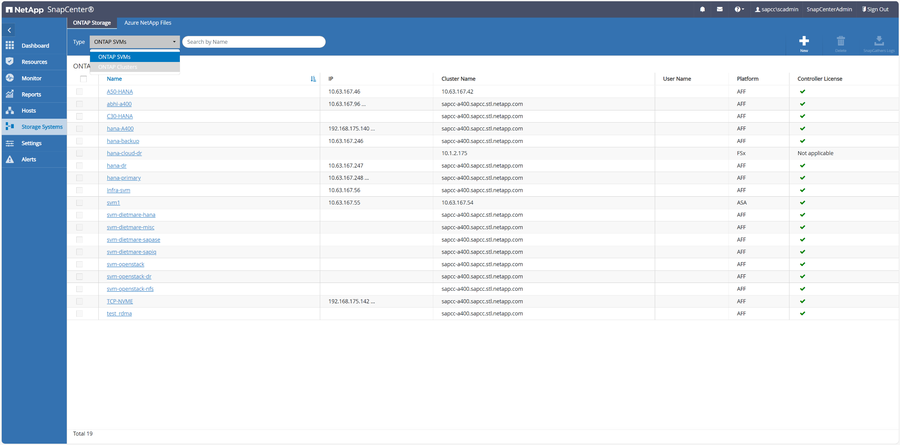Open the hana-primary storage link

click(123, 178)
